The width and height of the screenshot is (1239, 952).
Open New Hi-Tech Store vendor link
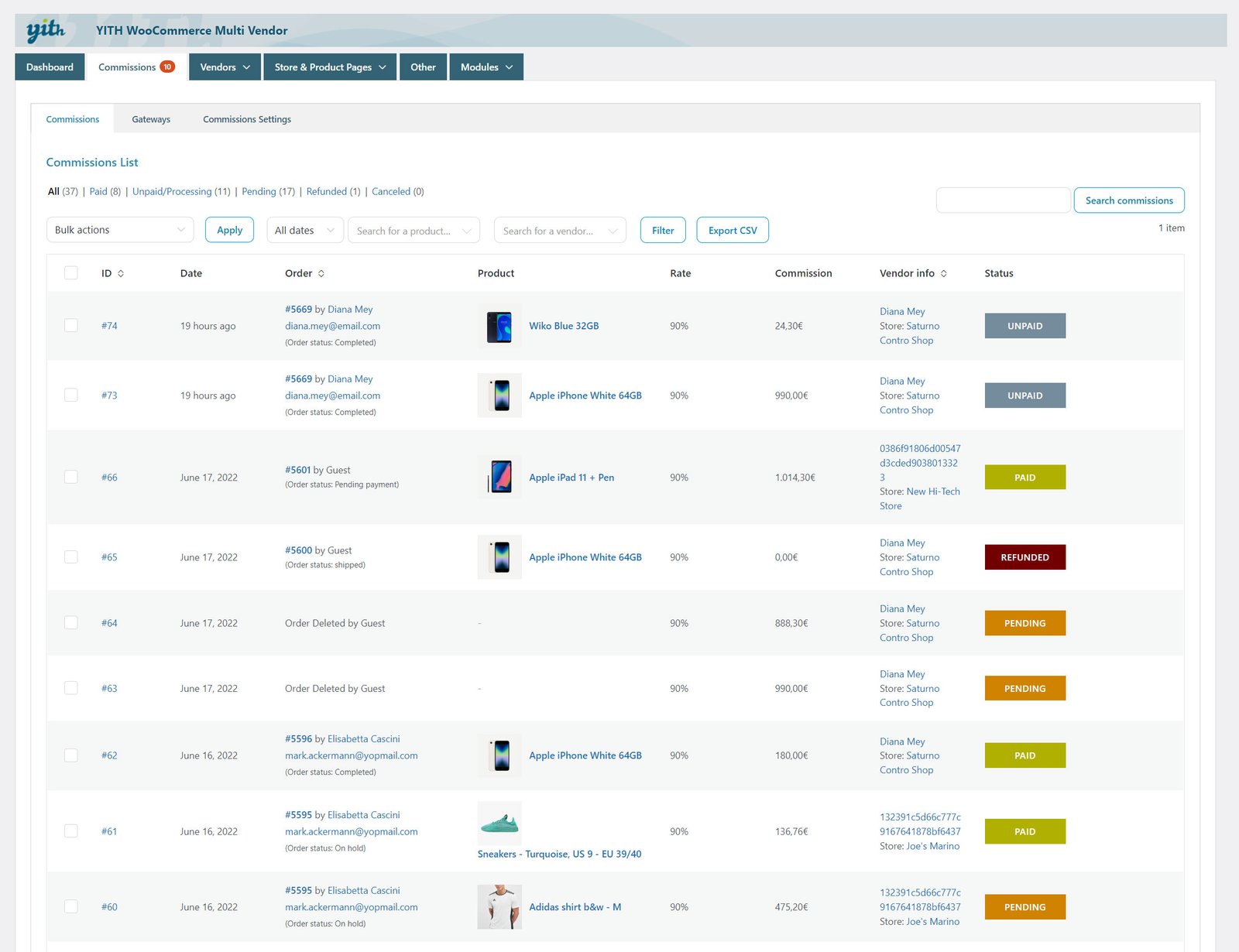(x=920, y=498)
